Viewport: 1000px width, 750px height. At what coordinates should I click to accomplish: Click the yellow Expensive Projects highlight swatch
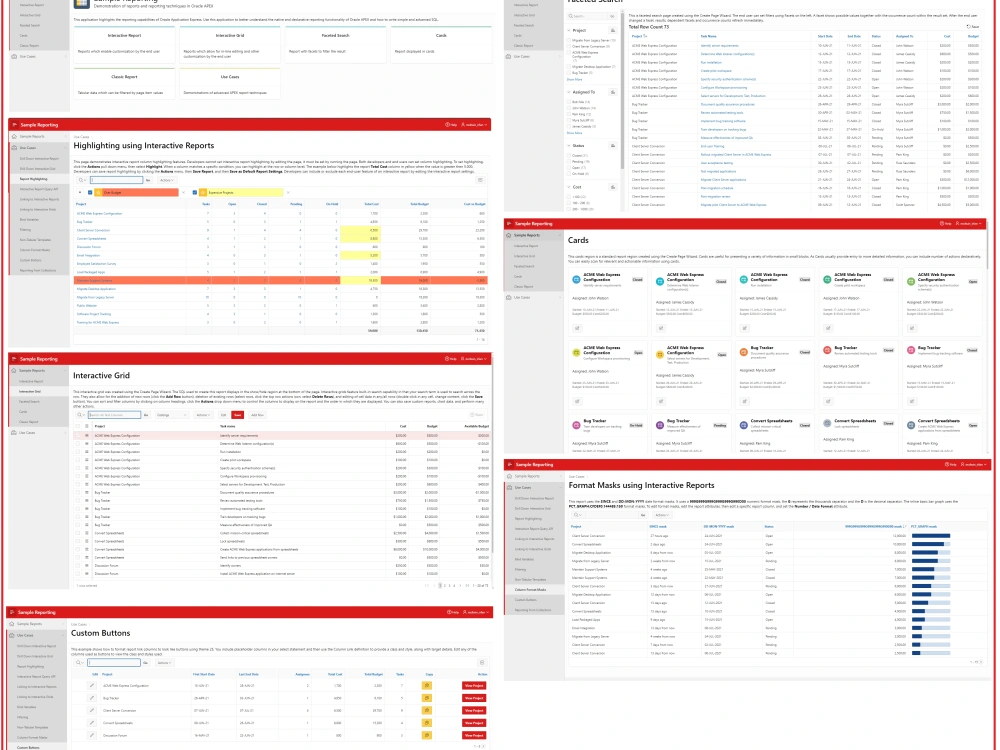point(241,193)
